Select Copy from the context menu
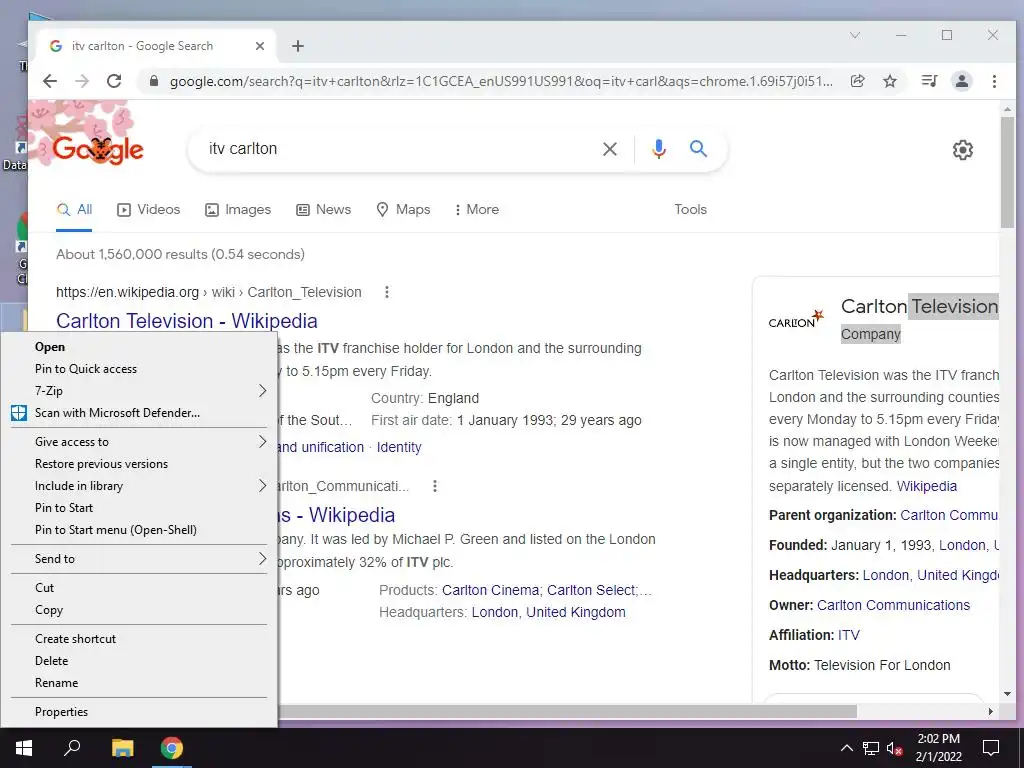Screen dimensions: 1024x768 (x=138, y=610)
